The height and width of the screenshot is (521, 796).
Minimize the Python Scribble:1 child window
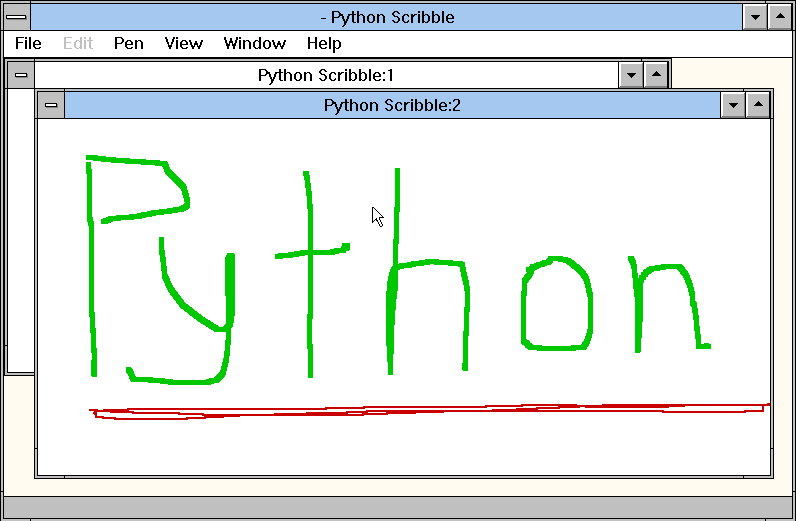tap(631, 75)
